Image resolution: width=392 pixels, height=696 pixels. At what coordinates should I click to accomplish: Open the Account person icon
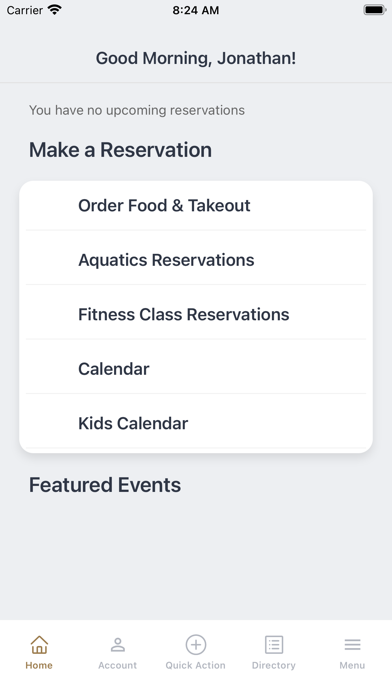pyautogui.click(x=118, y=645)
